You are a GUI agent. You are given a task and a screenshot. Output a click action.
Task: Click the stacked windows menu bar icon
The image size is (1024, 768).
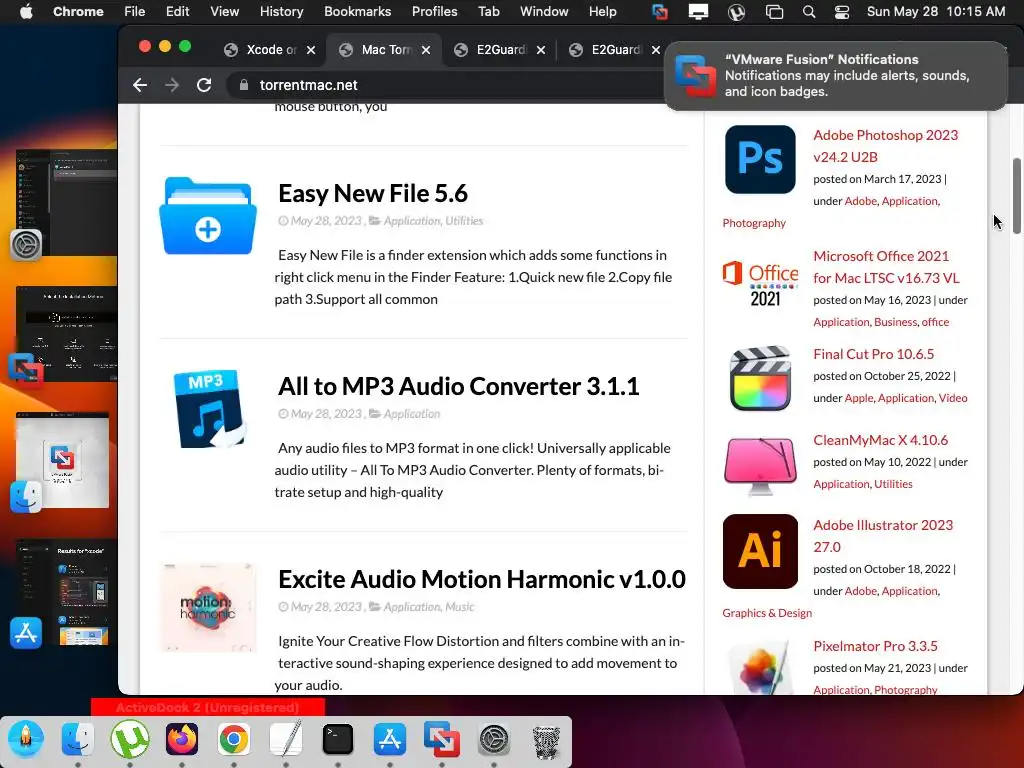774,12
